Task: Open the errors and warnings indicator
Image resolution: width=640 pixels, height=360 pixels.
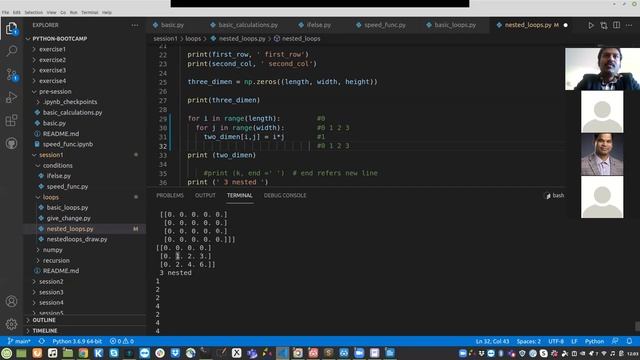Action: tap(122, 341)
